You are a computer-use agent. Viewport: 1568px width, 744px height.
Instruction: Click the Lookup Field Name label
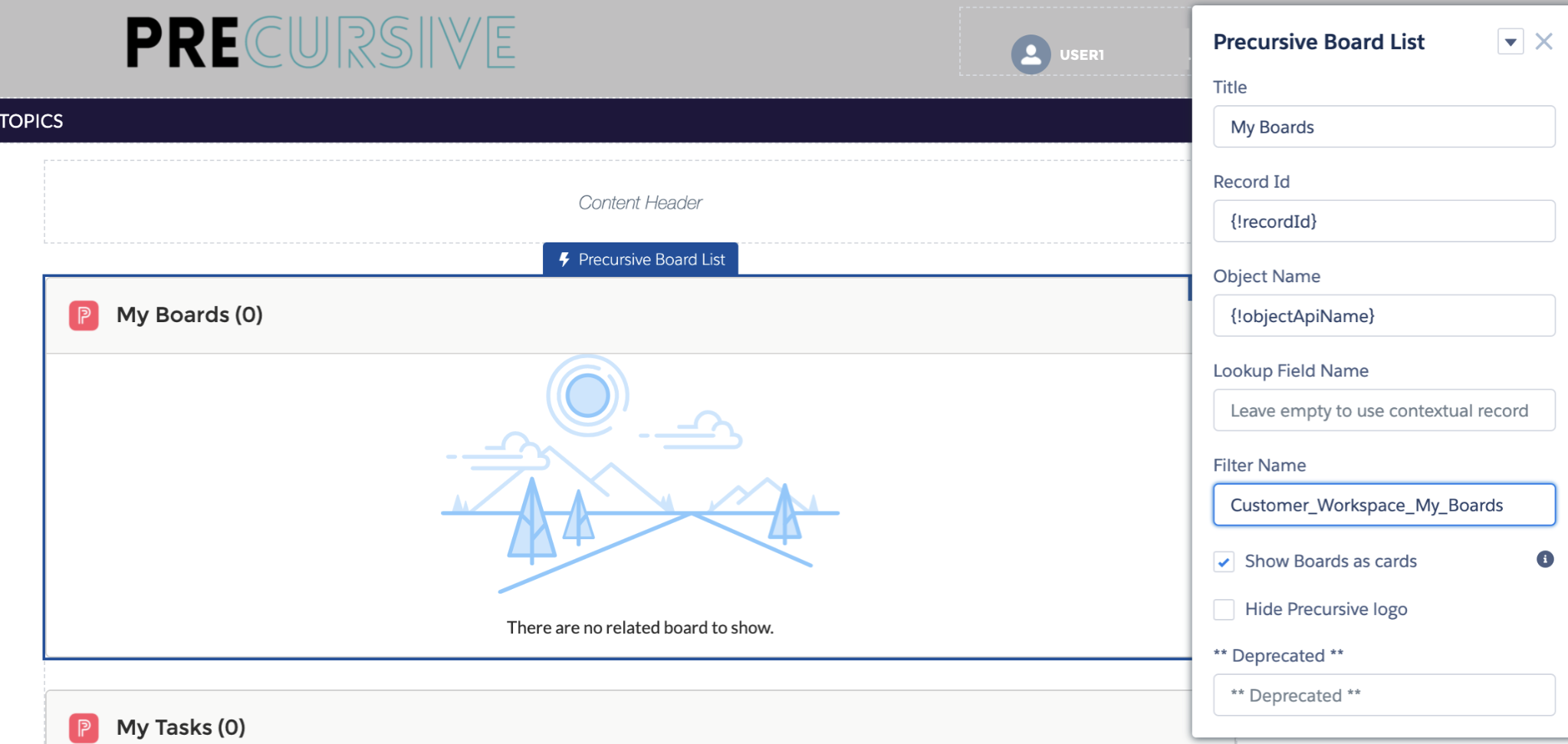click(x=1290, y=371)
